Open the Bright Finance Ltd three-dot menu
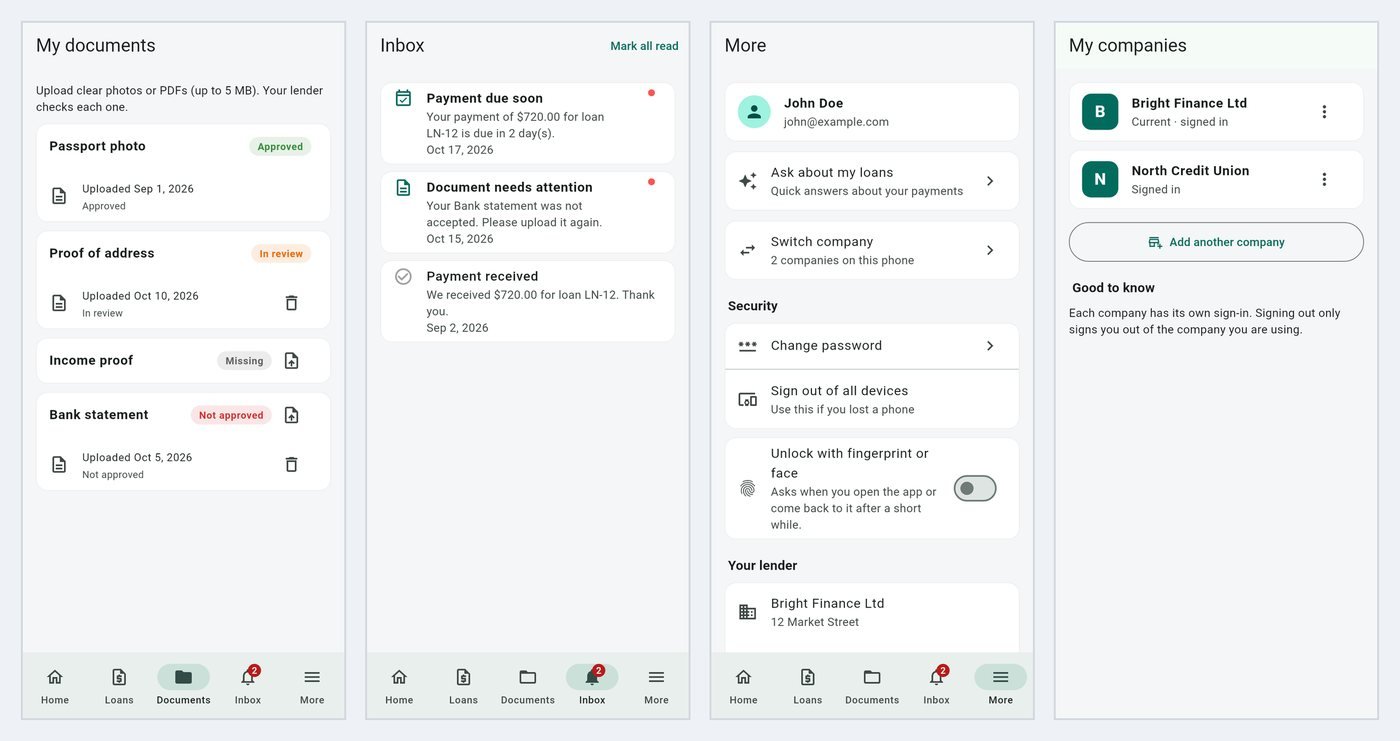Viewport: 1400px width, 741px height. [x=1324, y=112]
